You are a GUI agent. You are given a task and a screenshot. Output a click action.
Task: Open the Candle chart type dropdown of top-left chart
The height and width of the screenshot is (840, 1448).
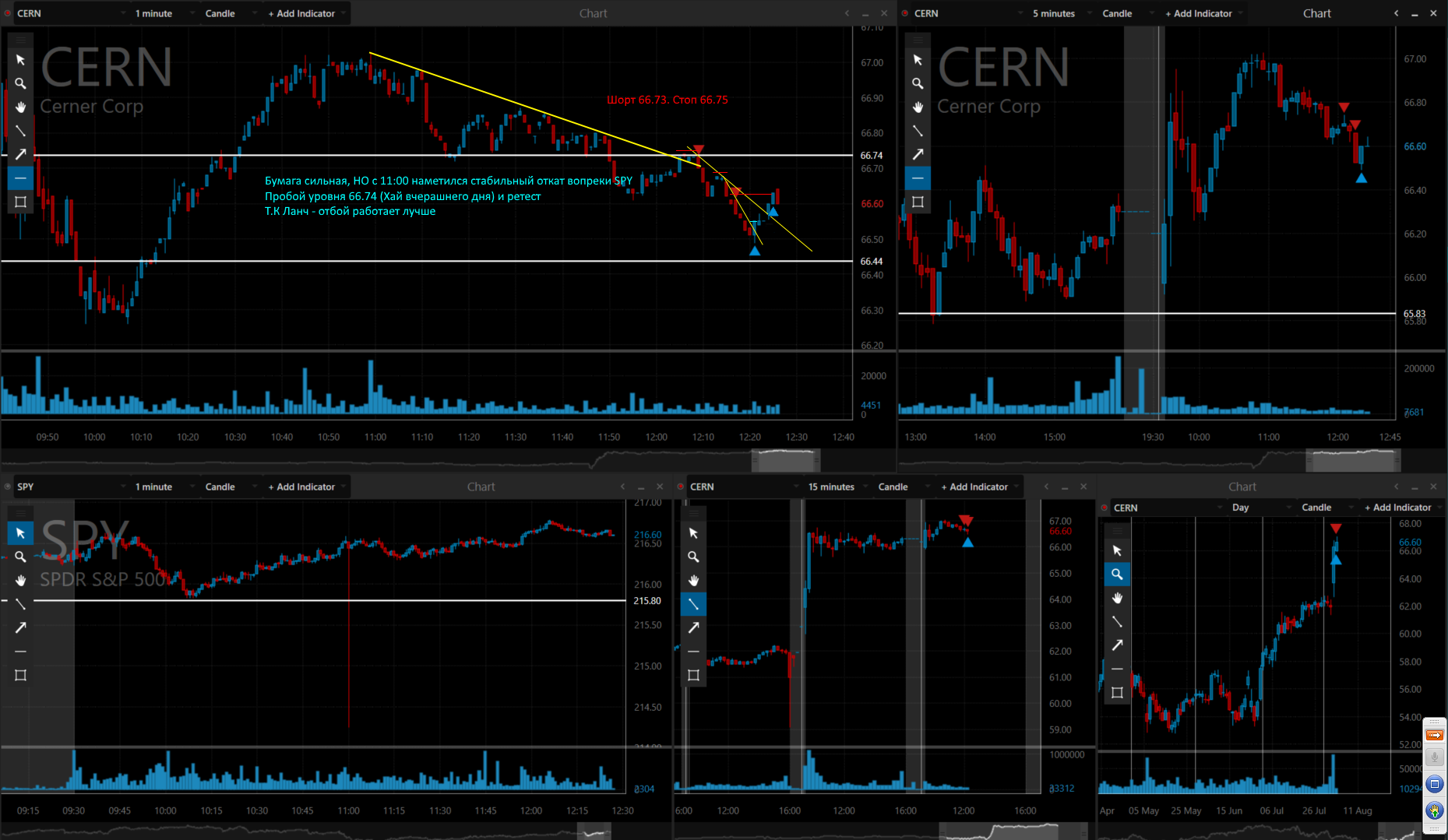[230, 13]
